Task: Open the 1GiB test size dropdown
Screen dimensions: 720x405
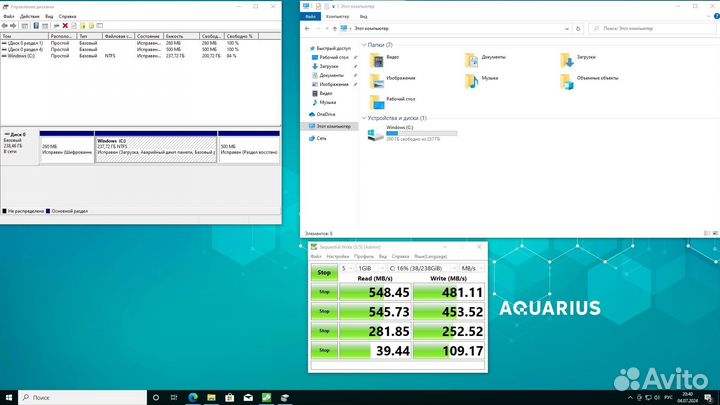Action: [371, 268]
